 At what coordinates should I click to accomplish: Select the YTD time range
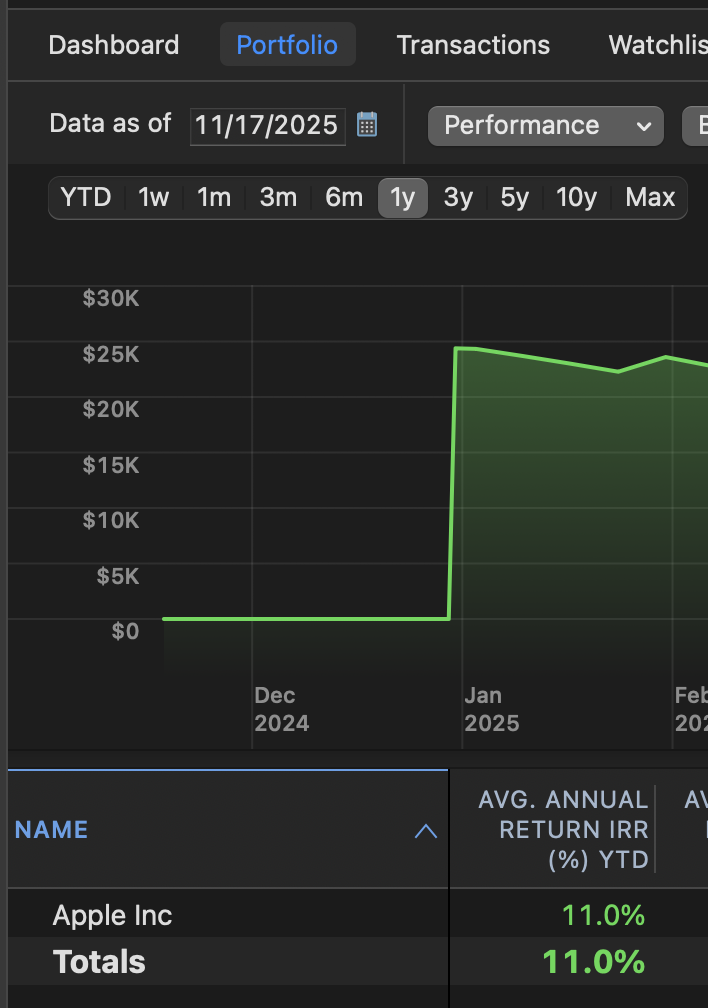click(86, 197)
